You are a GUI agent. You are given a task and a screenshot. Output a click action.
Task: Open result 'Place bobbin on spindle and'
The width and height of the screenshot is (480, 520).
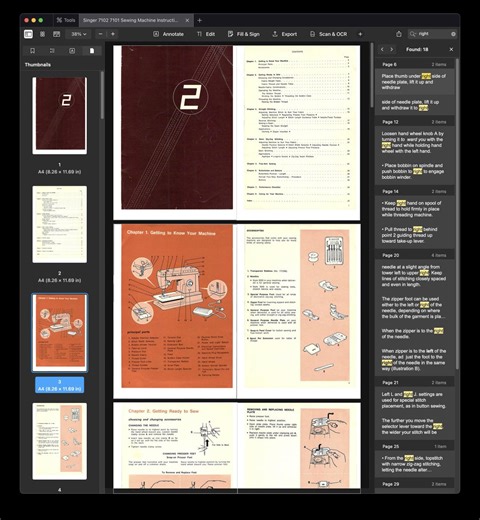pos(415,171)
